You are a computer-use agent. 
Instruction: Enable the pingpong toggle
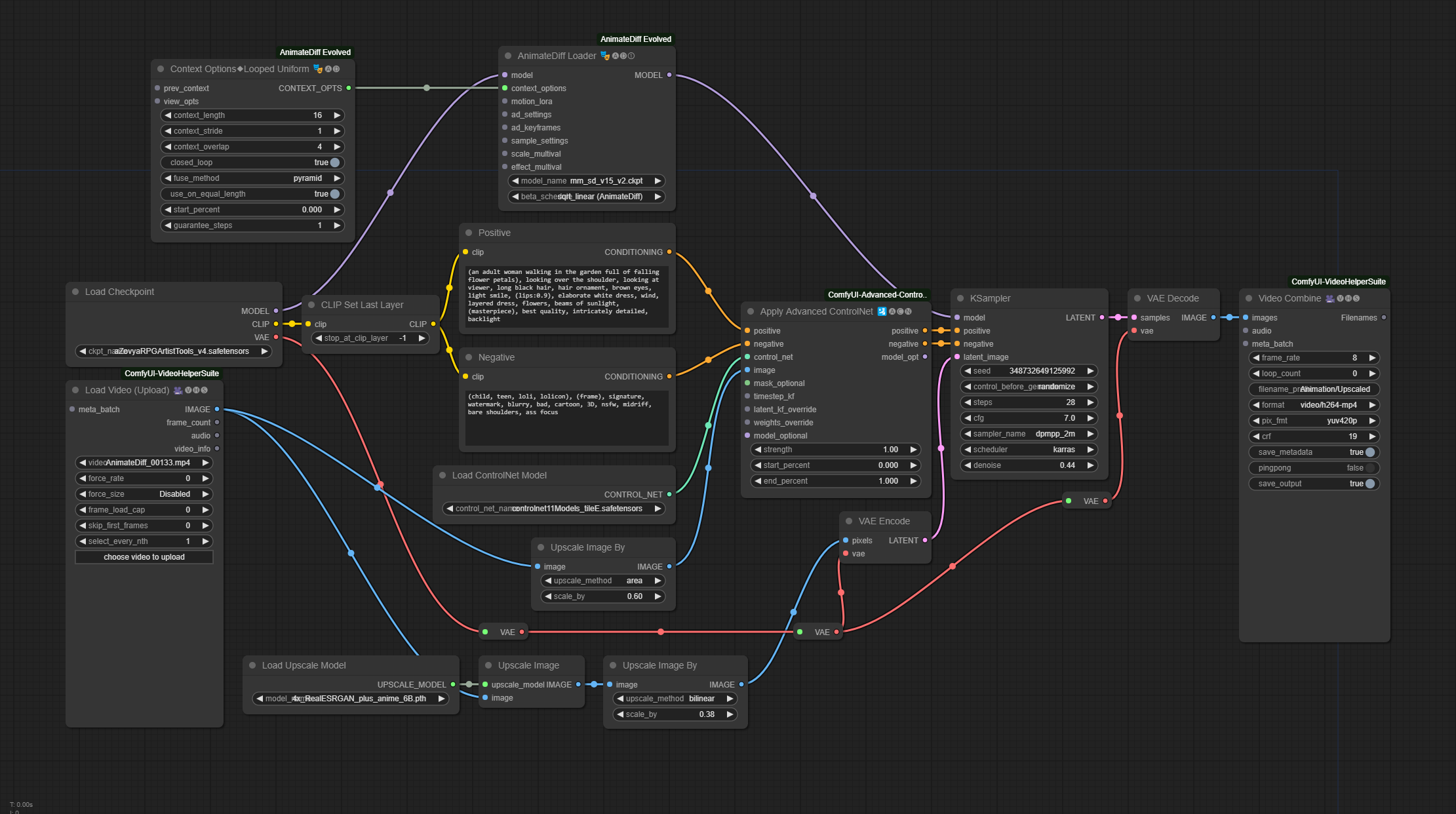tap(1369, 468)
